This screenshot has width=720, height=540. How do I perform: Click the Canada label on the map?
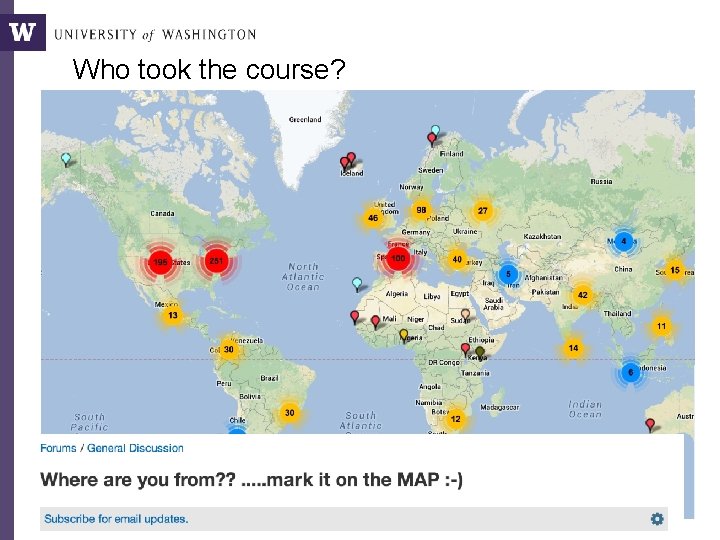point(162,214)
